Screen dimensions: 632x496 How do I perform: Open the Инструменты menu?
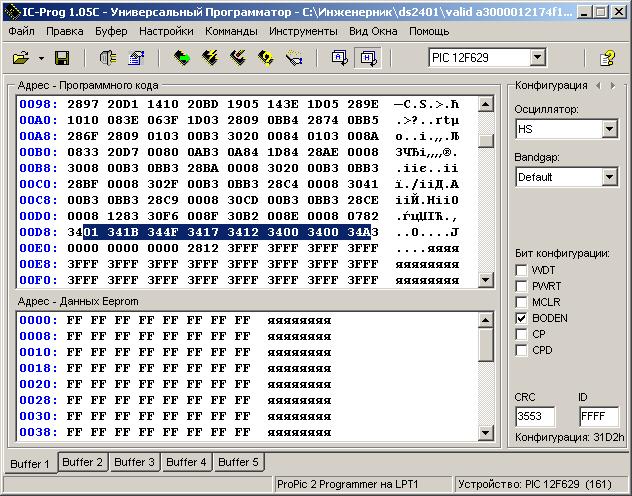[303, 31]
